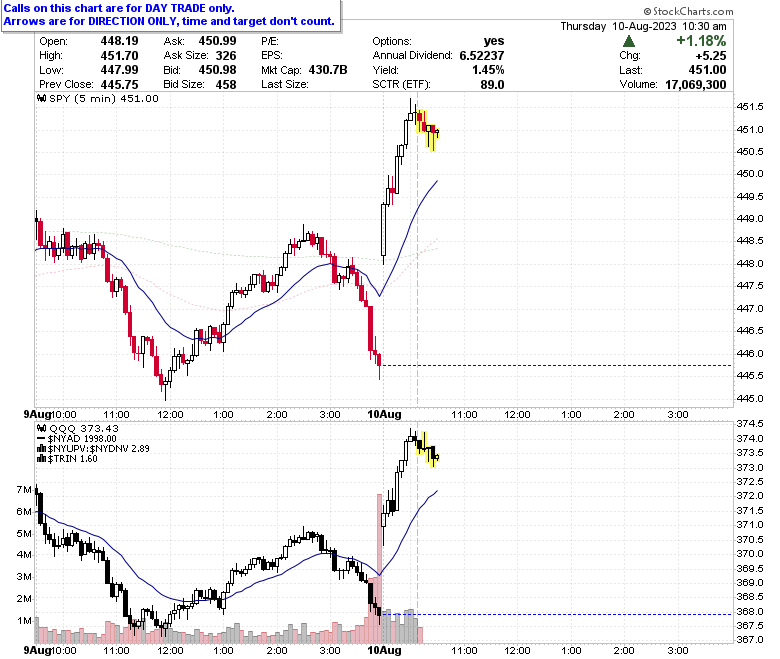Click the SPY previous-close blue dashed line

pos(556,366)
